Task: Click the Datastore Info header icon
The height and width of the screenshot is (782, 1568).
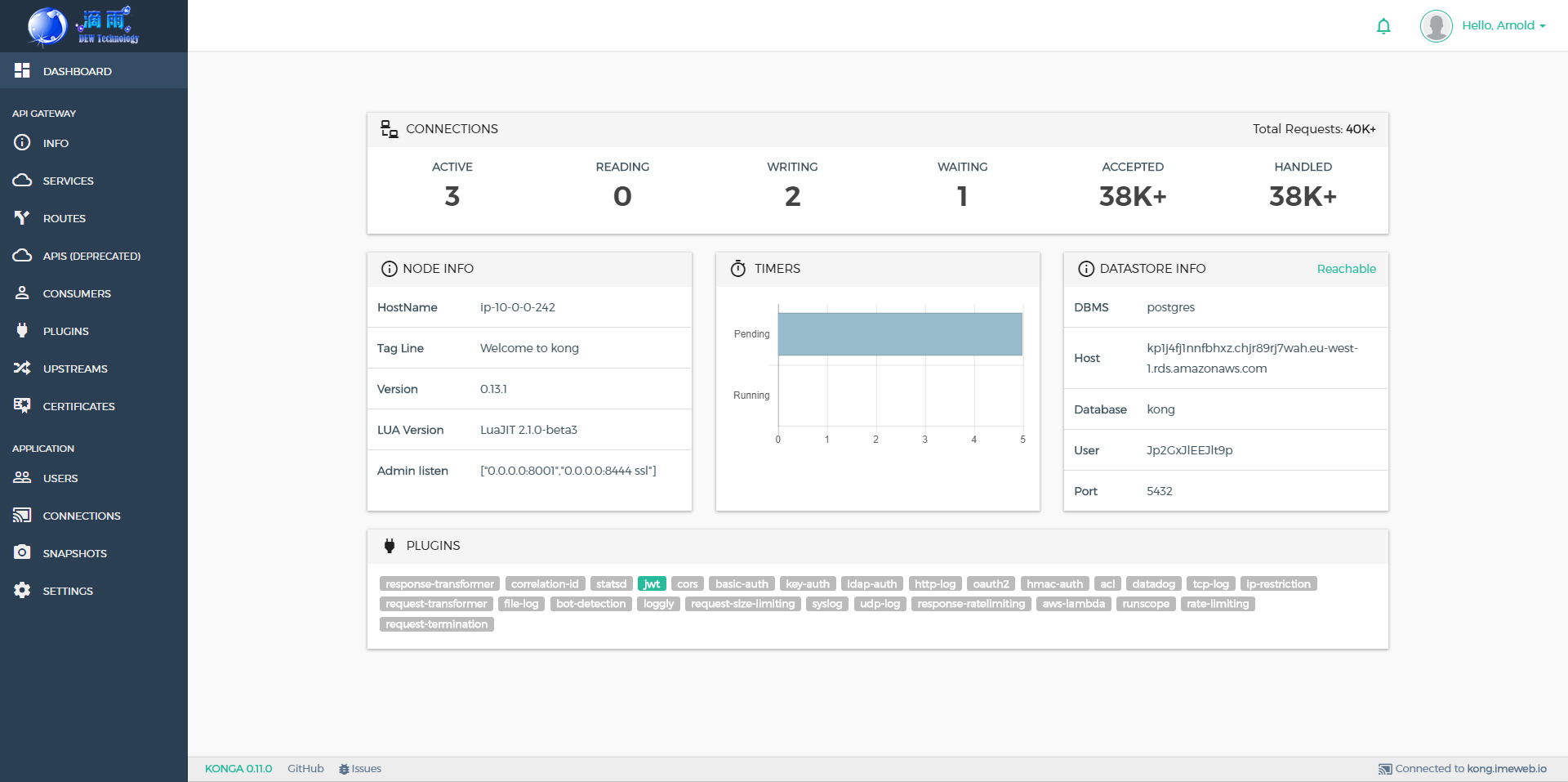Action: (x=1086, y=269)
